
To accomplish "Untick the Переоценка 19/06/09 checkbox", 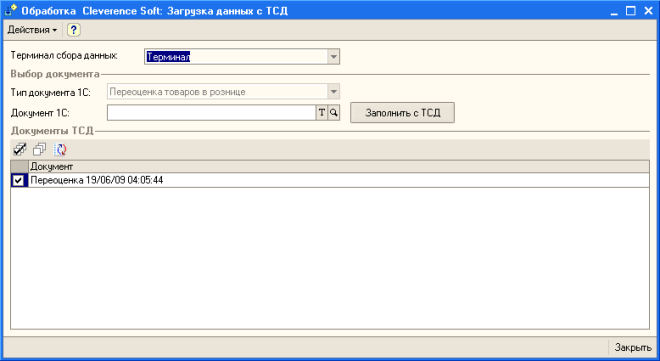I will (x=18, y=180).
